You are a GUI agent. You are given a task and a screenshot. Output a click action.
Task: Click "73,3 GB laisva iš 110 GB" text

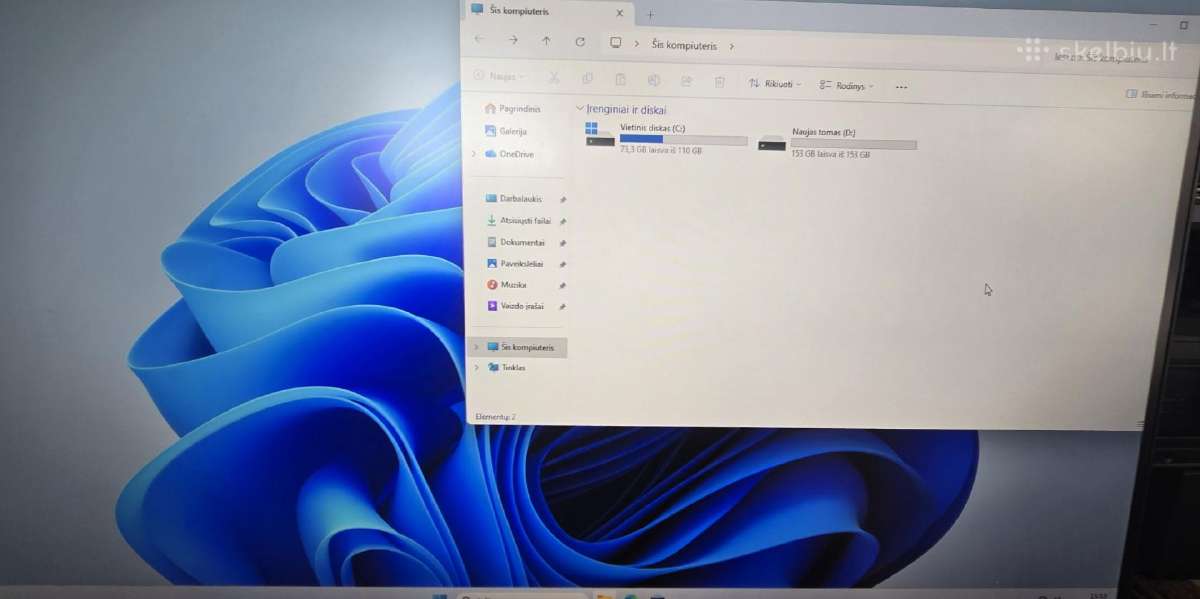661,151
